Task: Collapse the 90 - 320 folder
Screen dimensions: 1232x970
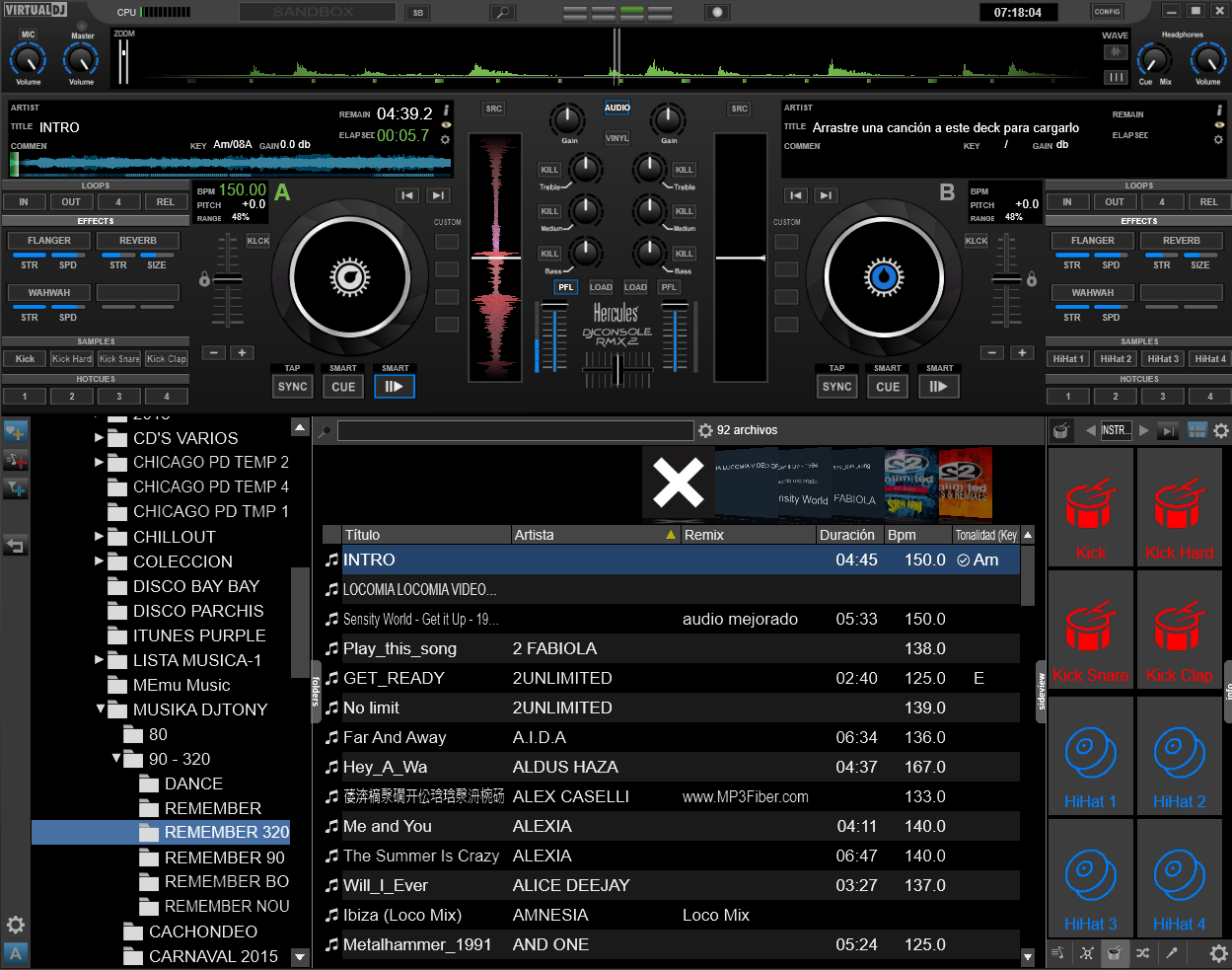Action: pos(115,758)
